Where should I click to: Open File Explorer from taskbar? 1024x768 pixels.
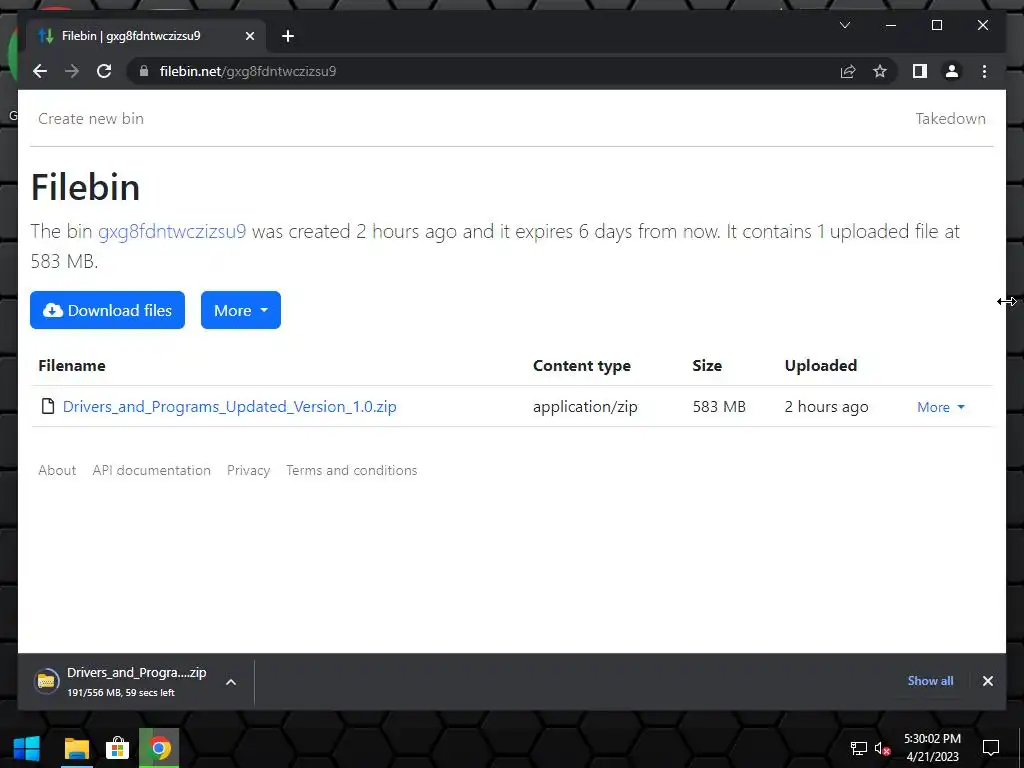pos(76,748)
